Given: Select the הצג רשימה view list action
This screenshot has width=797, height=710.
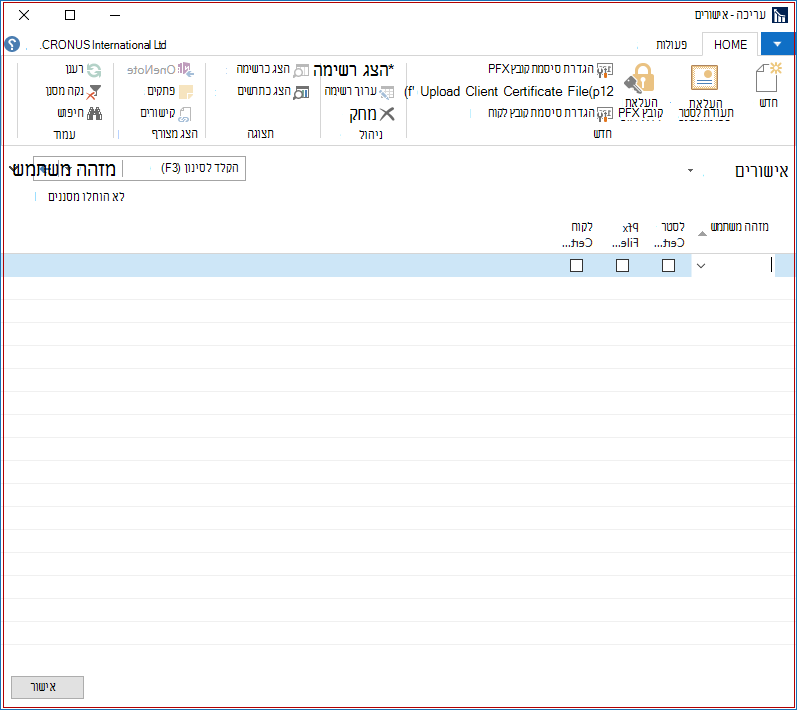Looking at the screenshot, I should pos(354,70).
